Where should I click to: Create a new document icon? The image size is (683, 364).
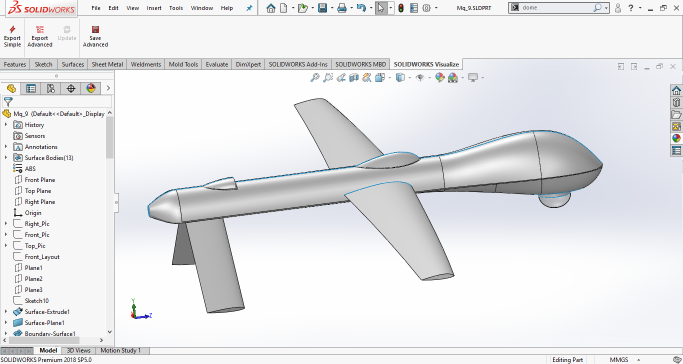pyautogui.click(x=284, y=8)
